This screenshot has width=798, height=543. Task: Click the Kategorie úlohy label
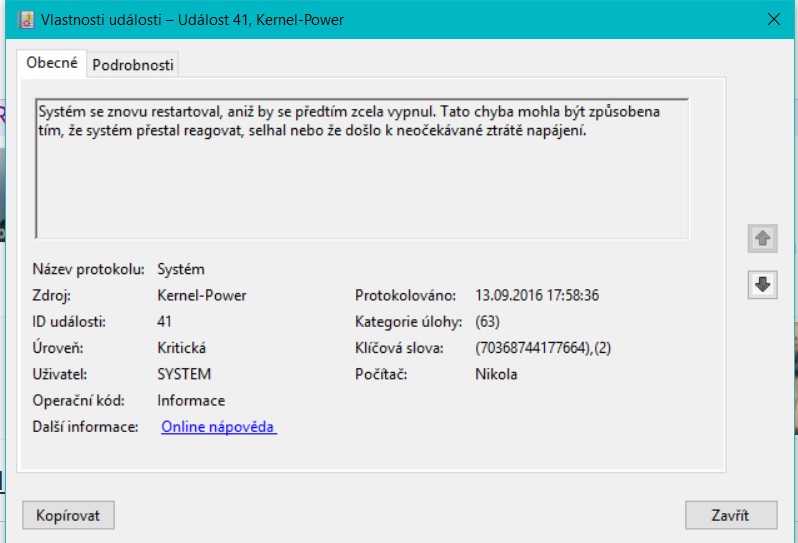coord(409,322)
